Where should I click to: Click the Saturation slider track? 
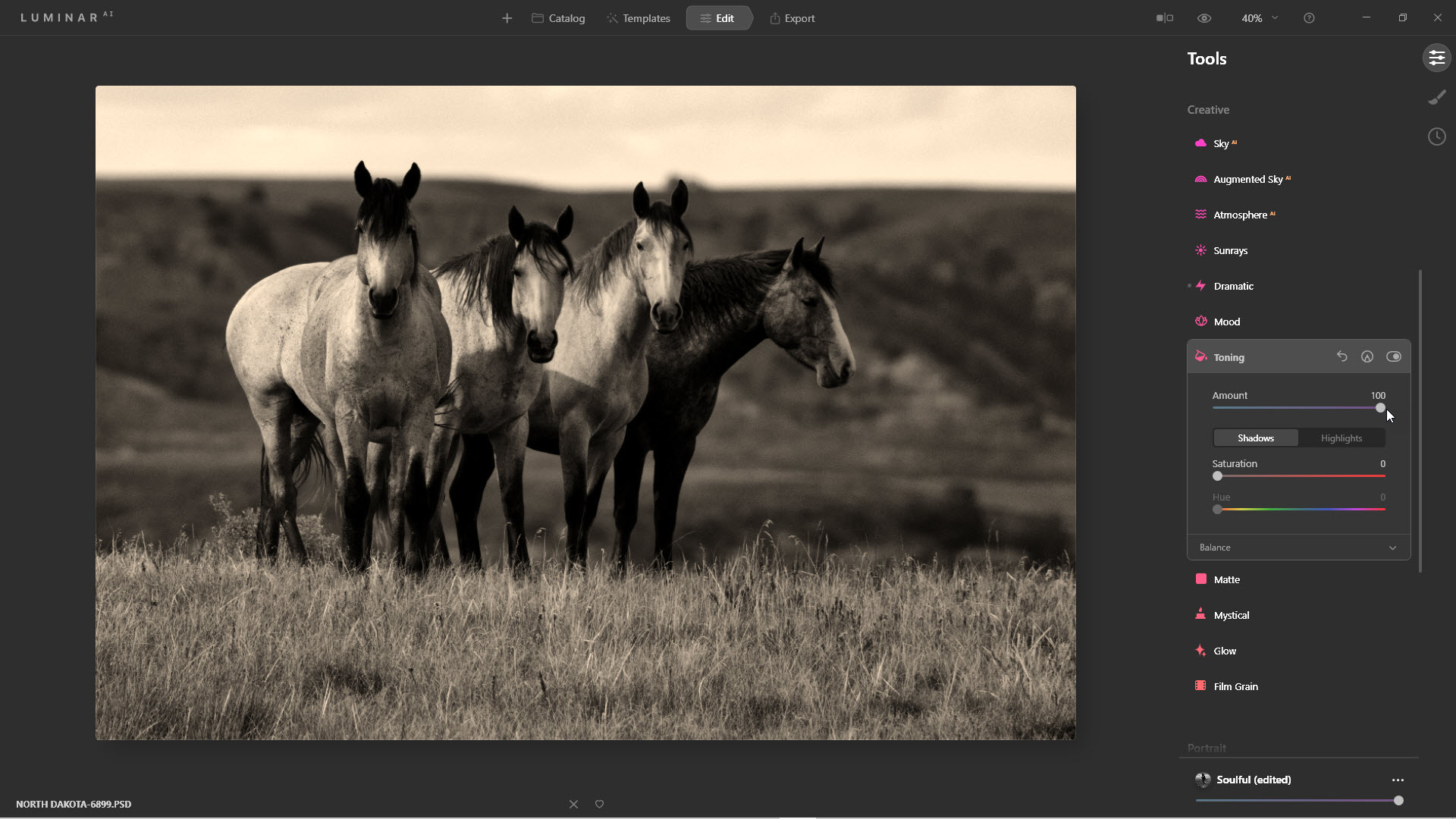1301,476
